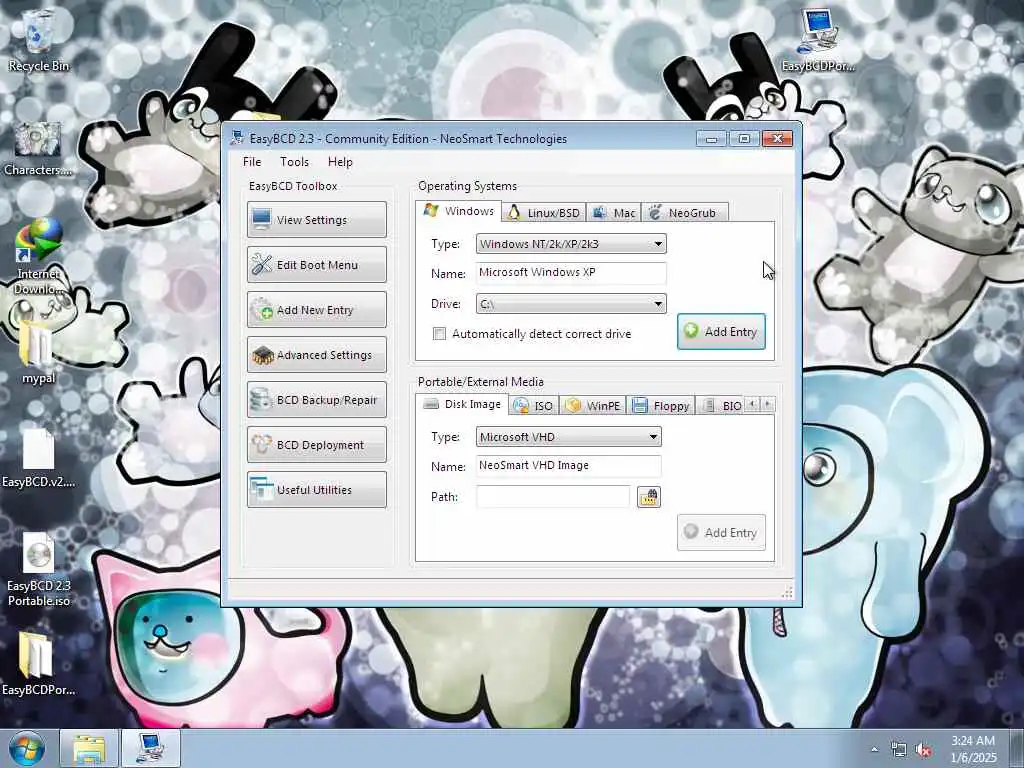Expand Windows NT/2k/XP/2k3 type dropdown

[x=571, y=244]
